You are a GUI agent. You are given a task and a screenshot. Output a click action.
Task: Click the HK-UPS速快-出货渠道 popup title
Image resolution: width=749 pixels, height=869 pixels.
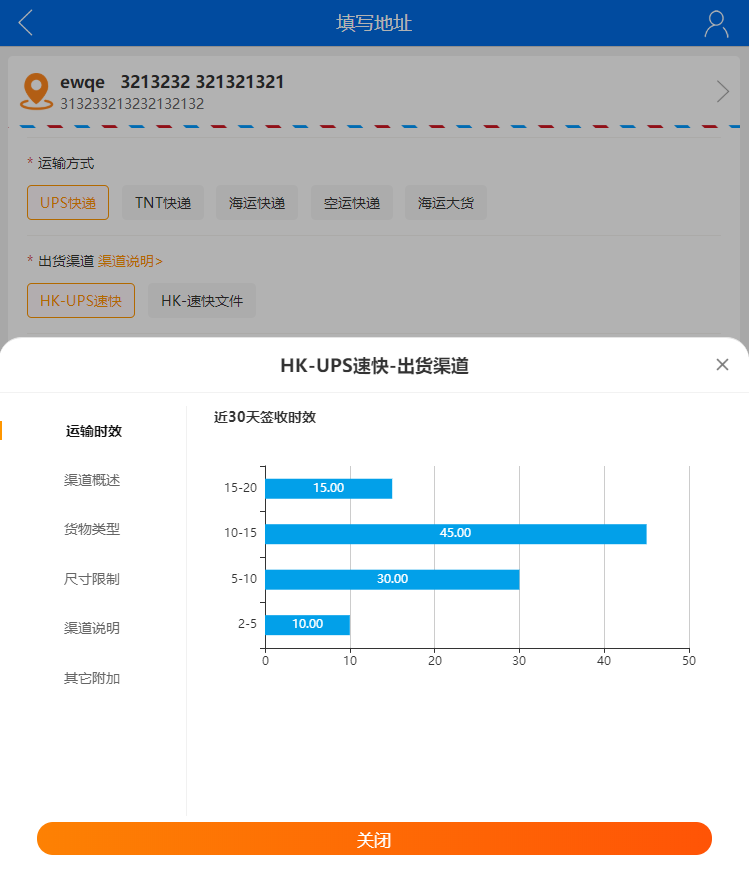375,366
